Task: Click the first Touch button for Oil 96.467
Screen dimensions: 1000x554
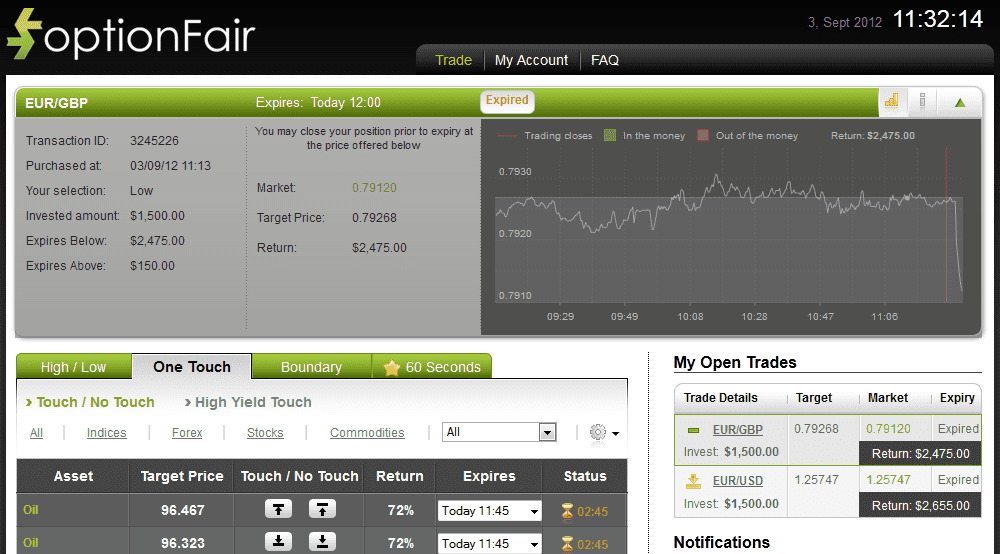Action: tap(278, 510)
